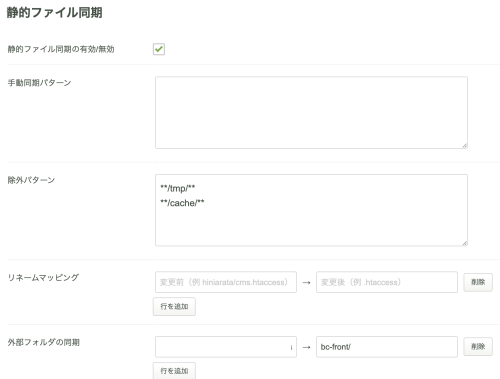
Task: Click the resize grip of 除外パターン box
Action: coord(465,243)
